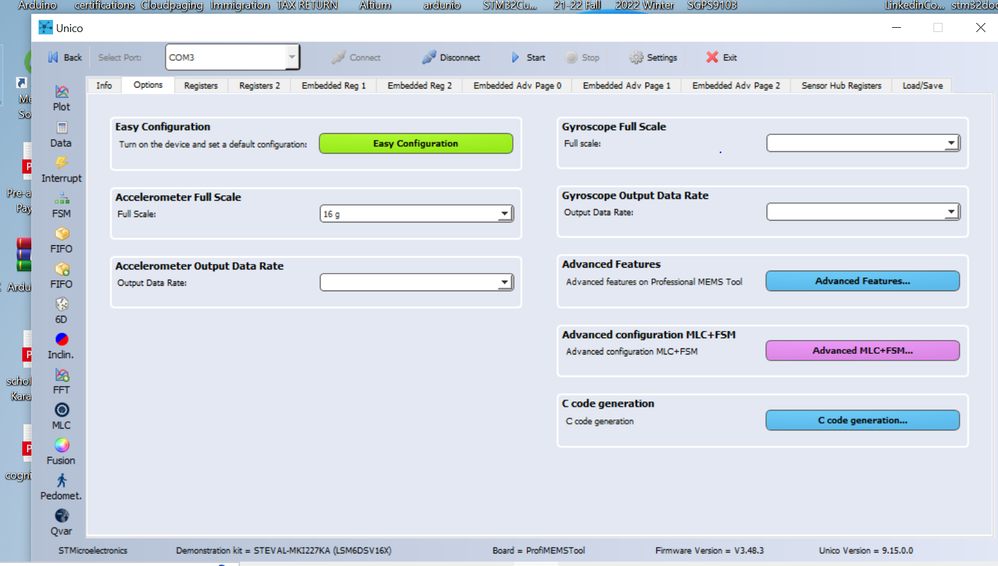Screen dimensions: 998x566
Task: Click the Advanced Features... button
Action: (862, 281)
